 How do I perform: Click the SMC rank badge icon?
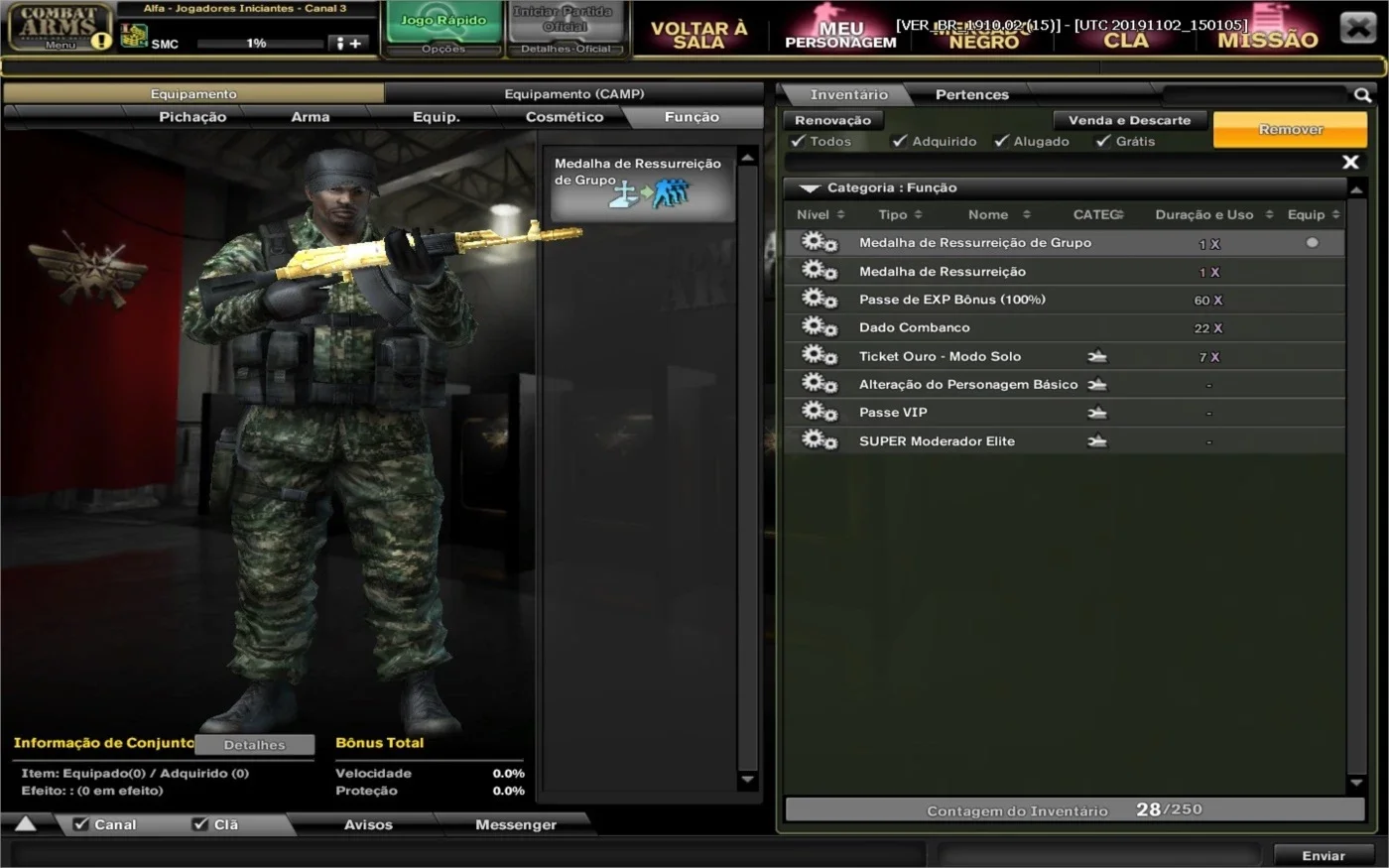(133, 37)
